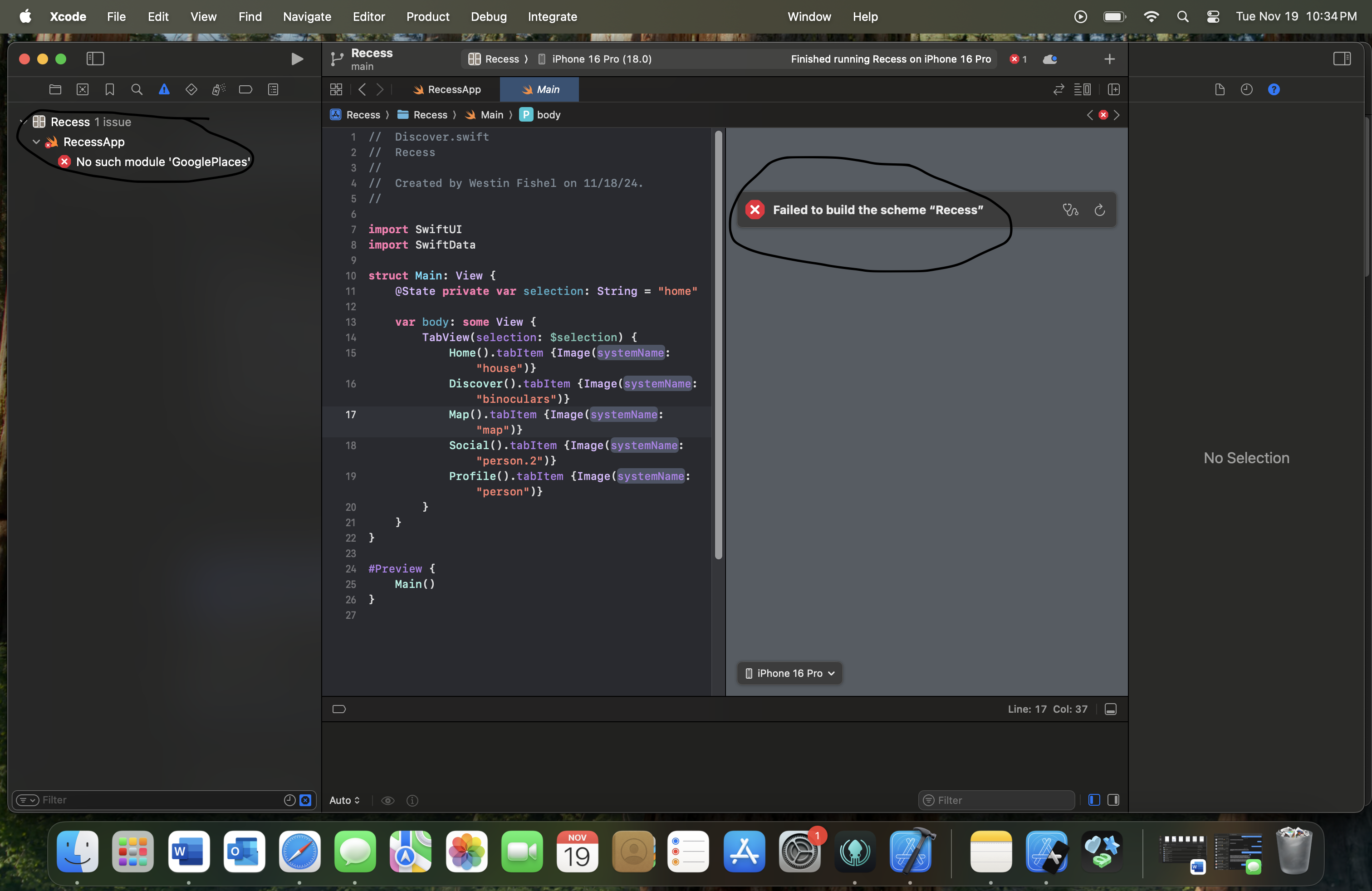The height and width of the screenshot is (891, 1372).
Task: Open the Debug navigator
Action: [219, 89]
